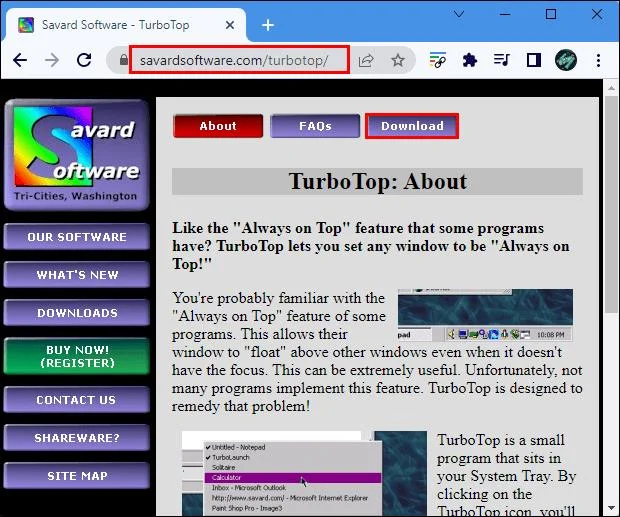Screen dimensions: 620x517
Task: Open a new browser tab
Action: coord(268,25)
